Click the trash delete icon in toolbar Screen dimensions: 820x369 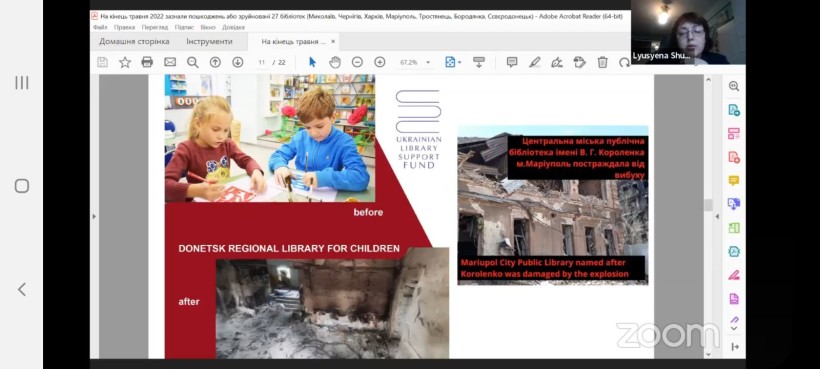tap(602, 62)
